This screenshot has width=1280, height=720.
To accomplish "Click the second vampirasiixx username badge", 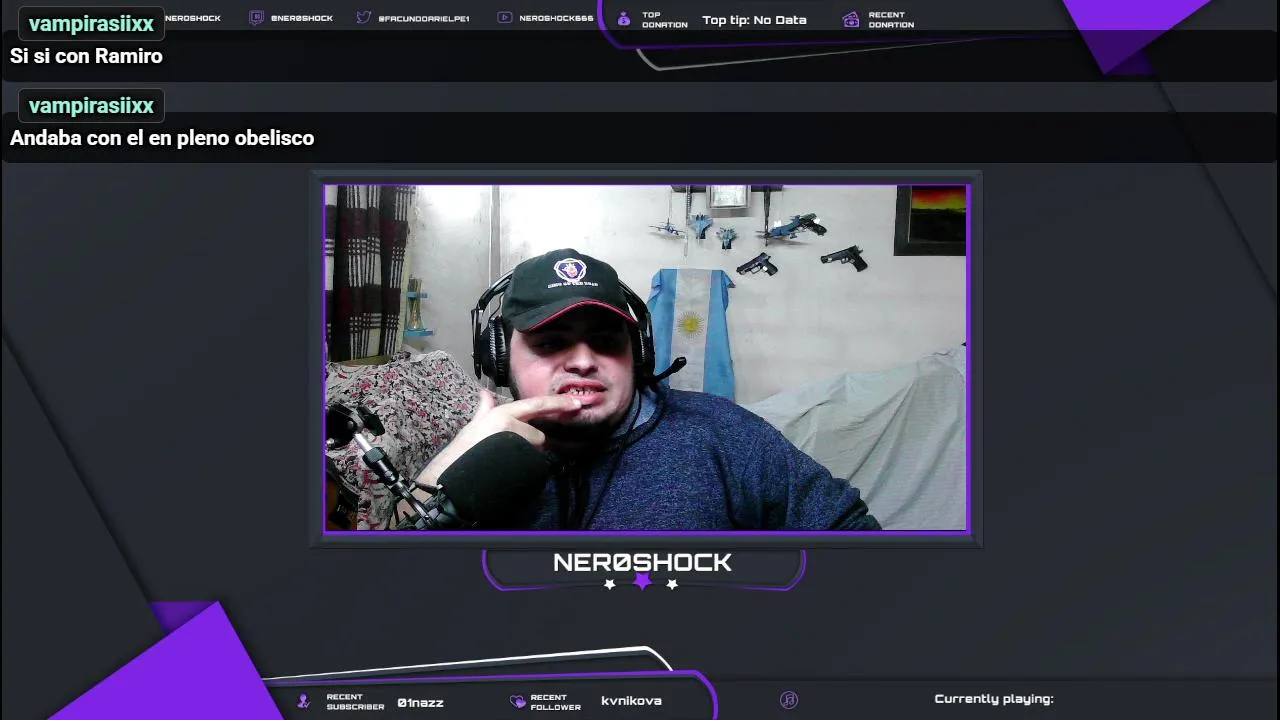I will [91, 106].
